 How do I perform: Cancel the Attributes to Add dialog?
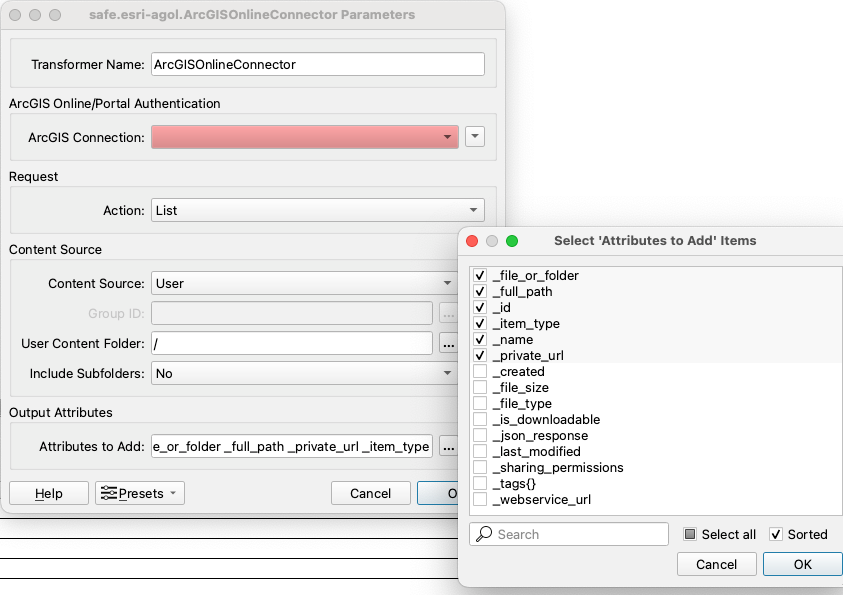[717, 564]
